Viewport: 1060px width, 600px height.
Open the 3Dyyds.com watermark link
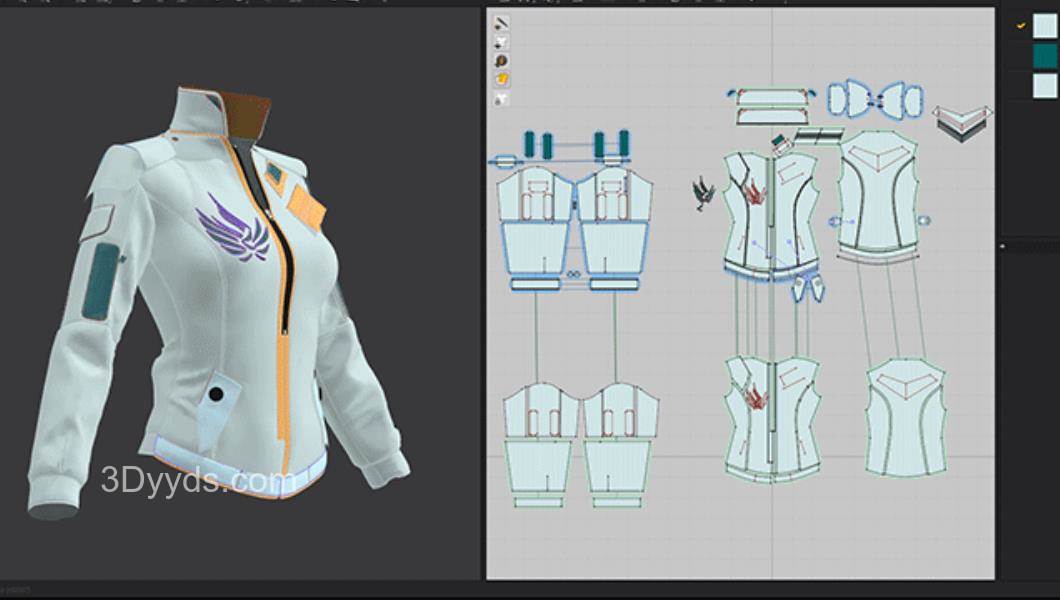198,481
